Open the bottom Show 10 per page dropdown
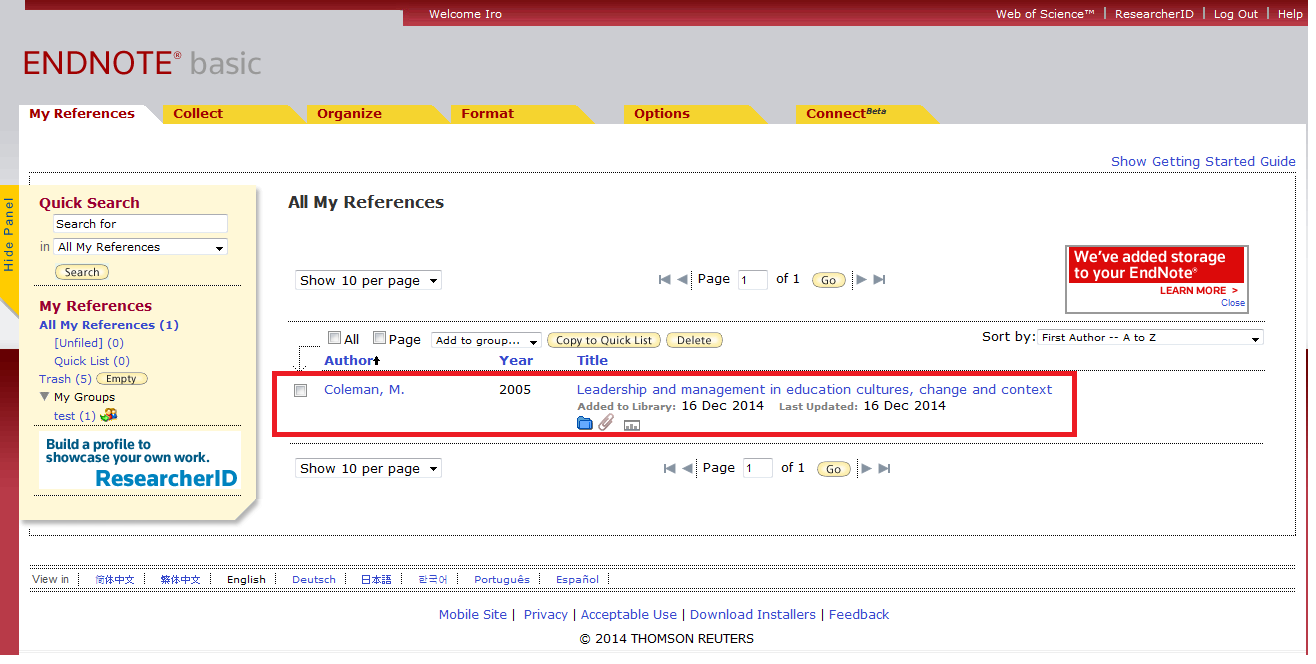The width and height of the screenshot is (1316, 664). point(368,469)
